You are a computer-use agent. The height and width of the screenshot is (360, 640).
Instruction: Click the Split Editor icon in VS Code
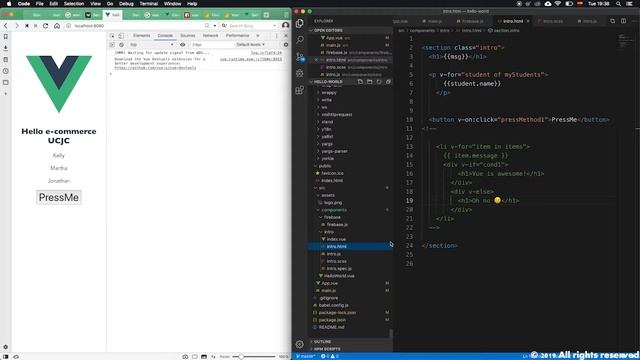(x=623, y=21)
